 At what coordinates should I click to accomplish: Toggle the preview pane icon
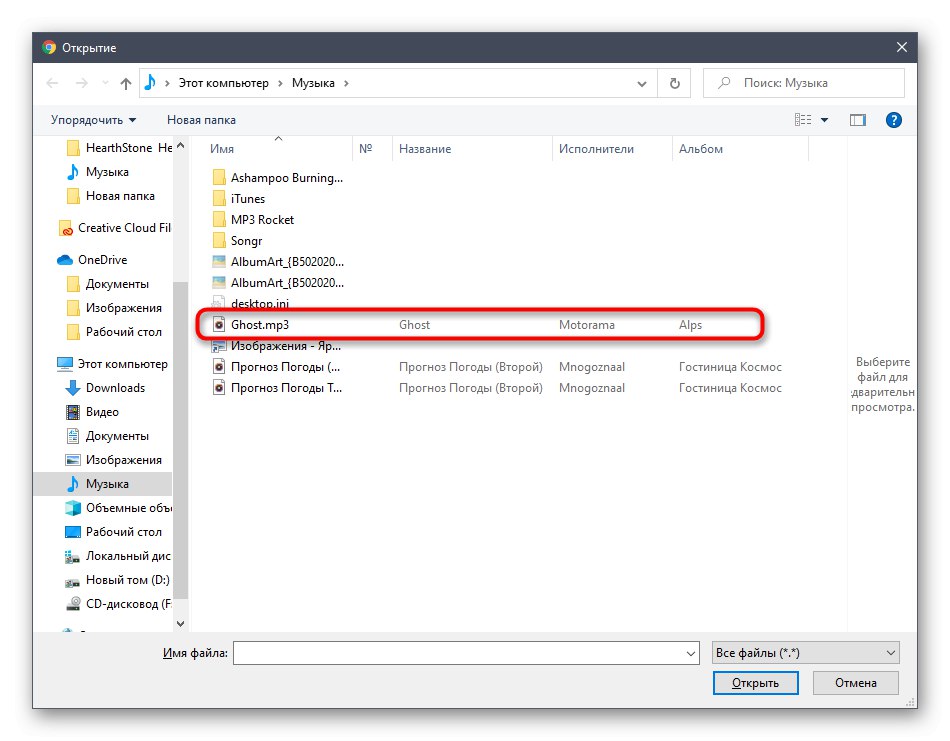pyautogui.click(x=858, y=120)
